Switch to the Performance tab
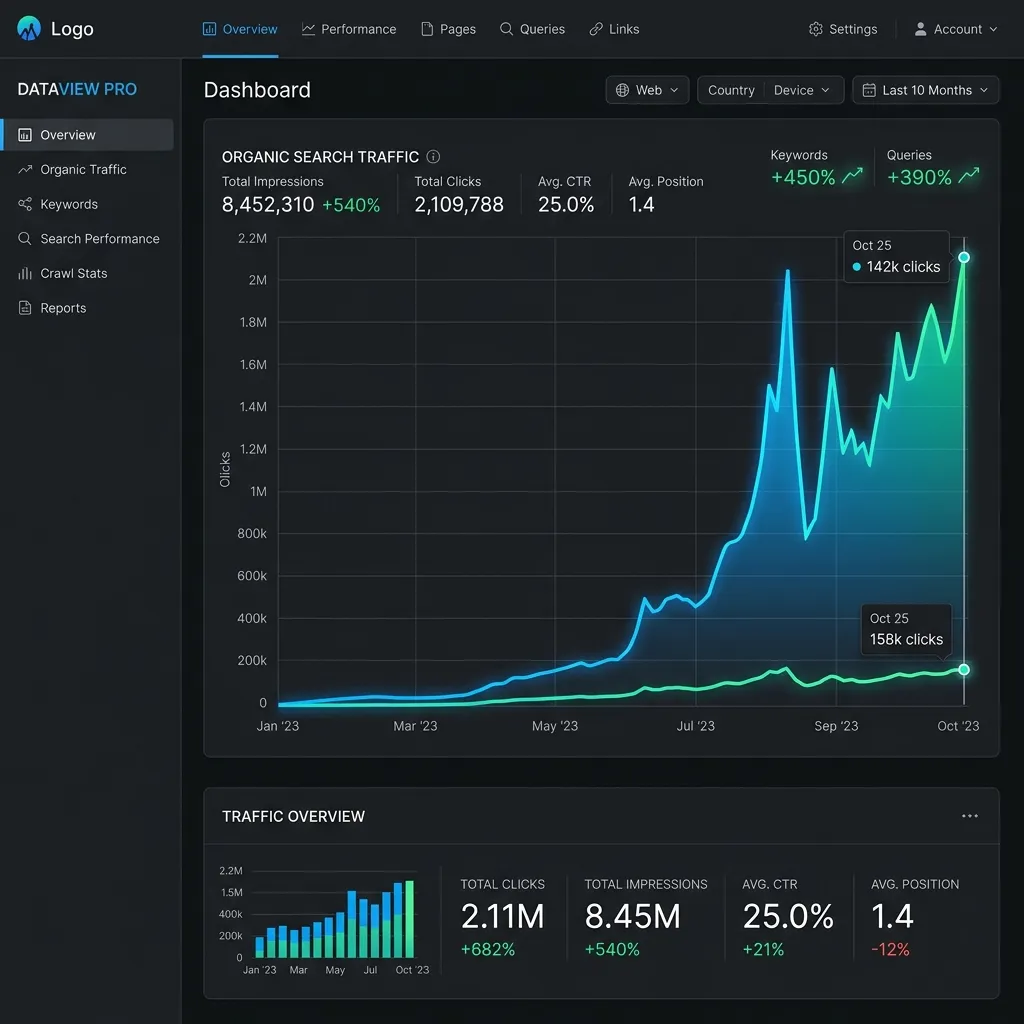 coord(349,29)
